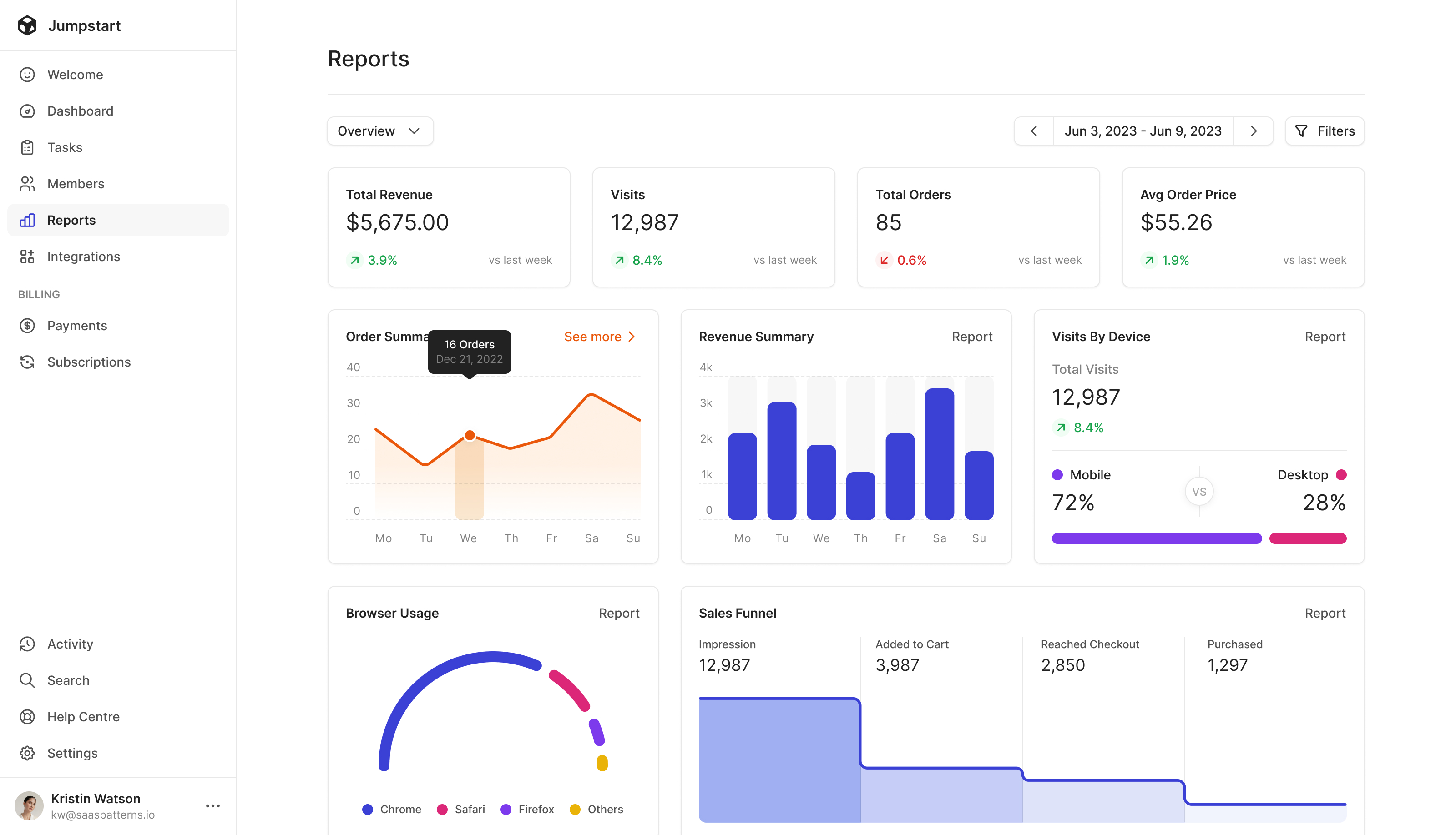
Task: Click the Chrome legend color dot
Action: click(x=368, y=809)
